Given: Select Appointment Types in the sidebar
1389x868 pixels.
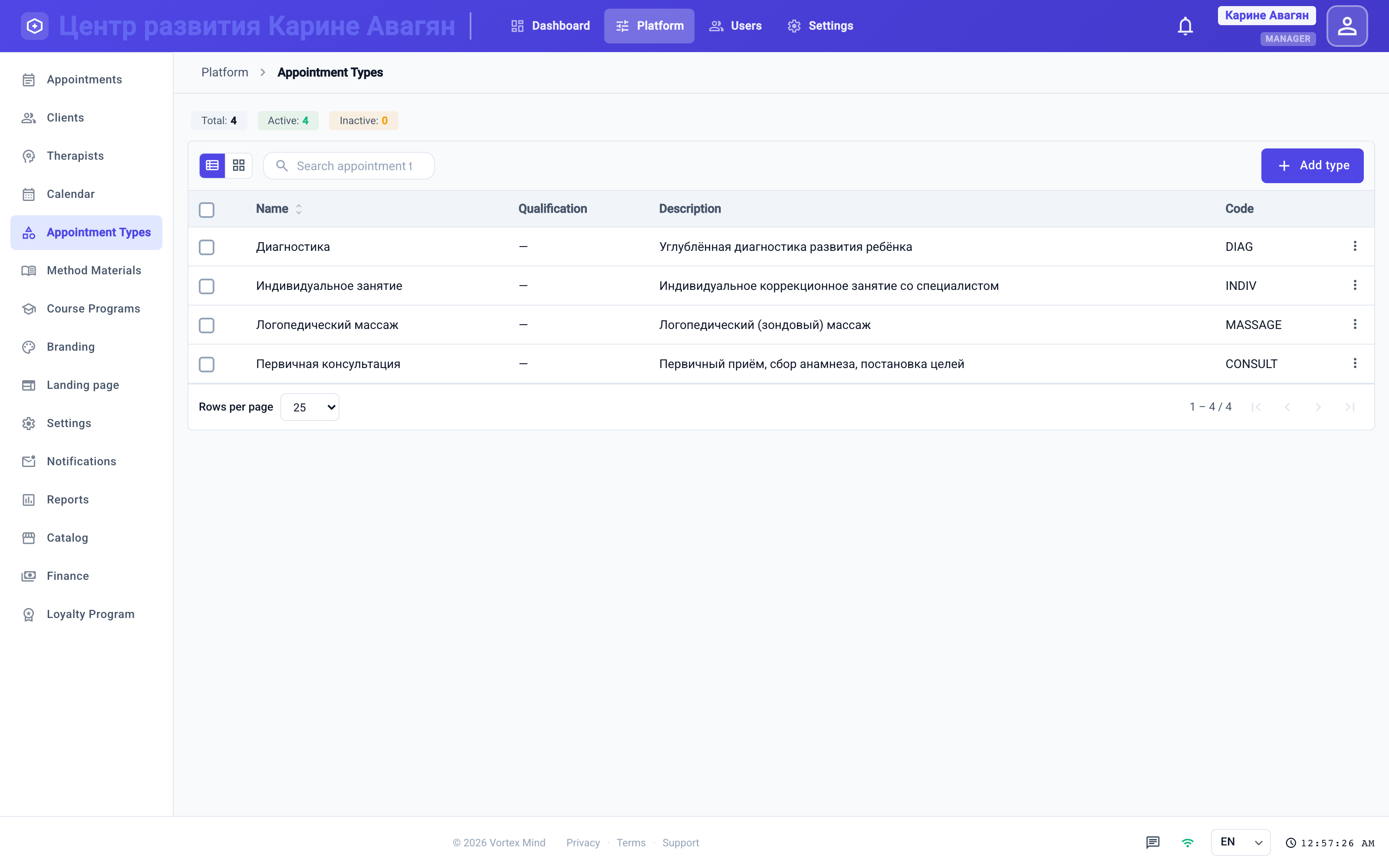Looking at the screenshot, I should click(x=86, y=233).
